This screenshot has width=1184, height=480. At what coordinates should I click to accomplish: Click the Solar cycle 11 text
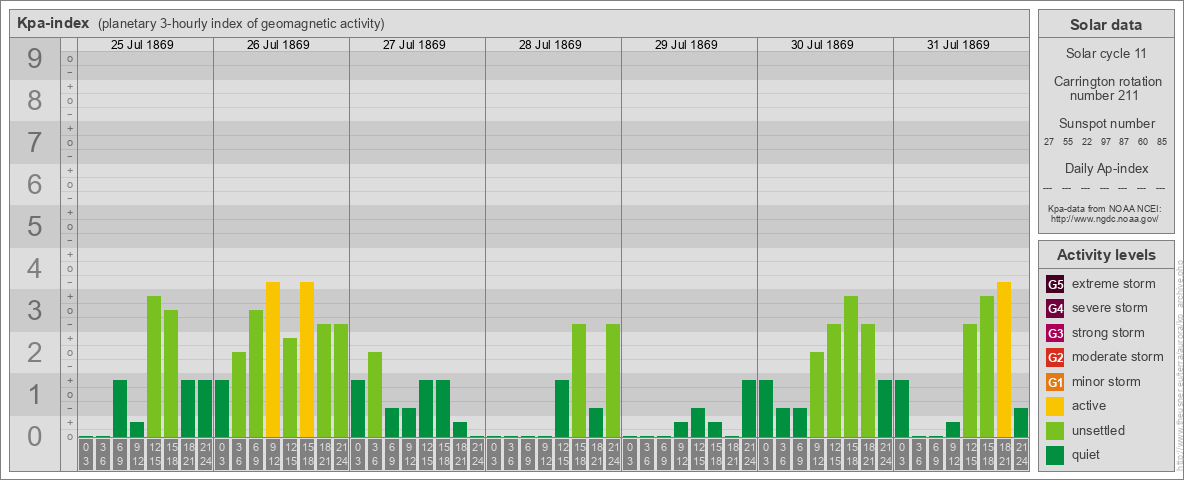point(1106,54)
